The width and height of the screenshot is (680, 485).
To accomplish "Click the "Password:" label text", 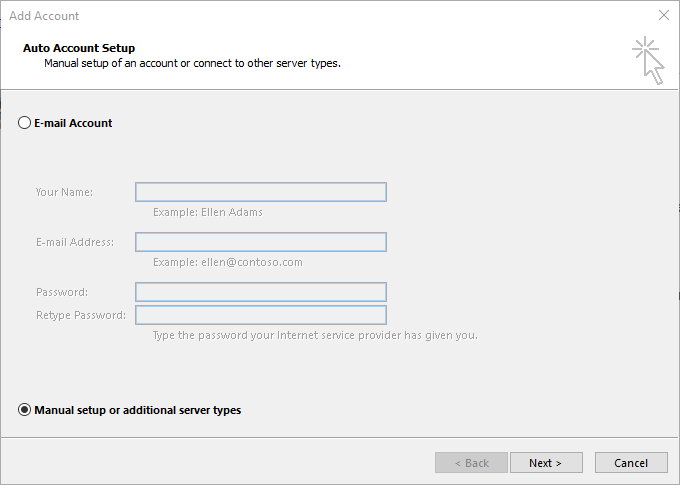I will pos(62,292).
